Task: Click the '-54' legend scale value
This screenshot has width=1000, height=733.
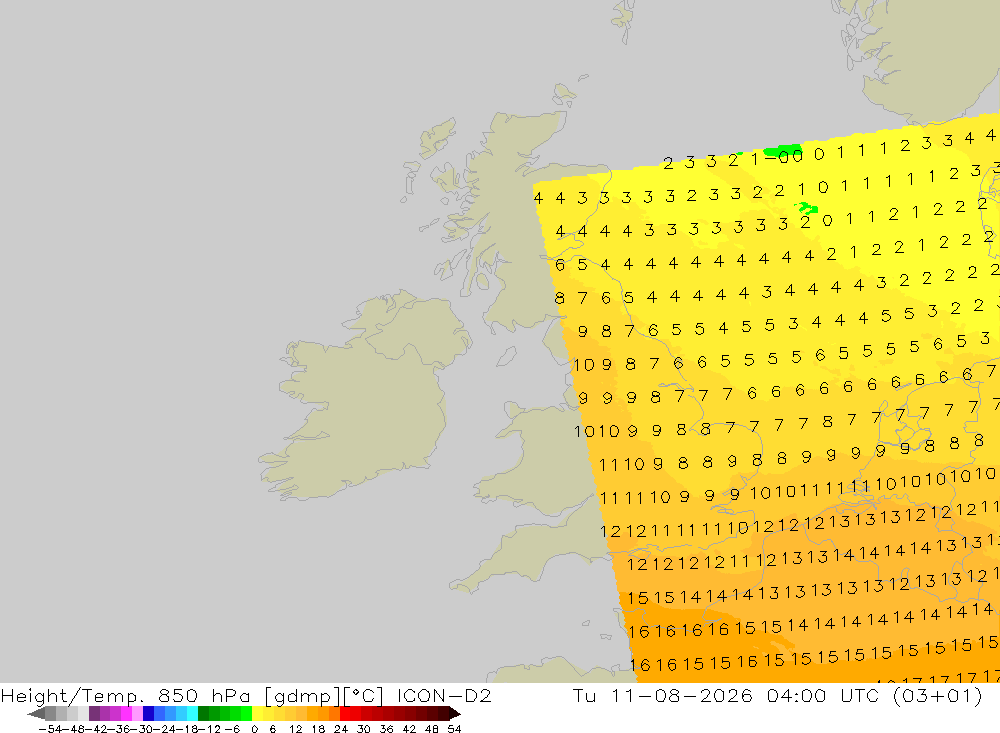Action: pos(50,729)
